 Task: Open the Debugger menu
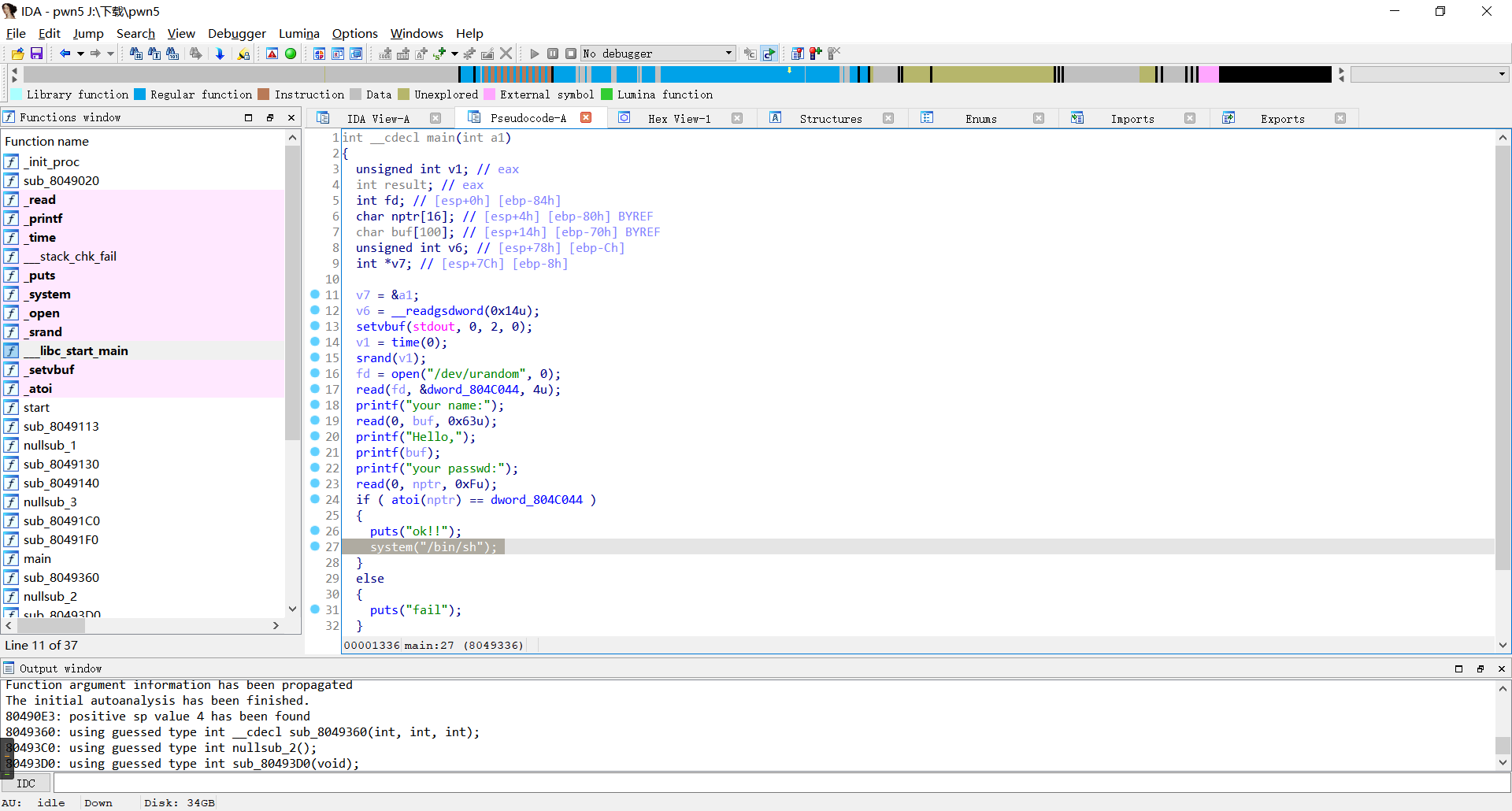[236, 33]
